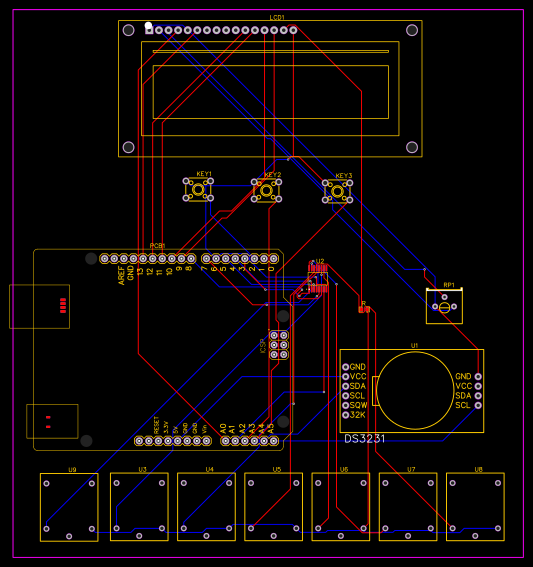Click the LCD1 top-right mounting hole

pyautogui.click(x=412, y=30)
